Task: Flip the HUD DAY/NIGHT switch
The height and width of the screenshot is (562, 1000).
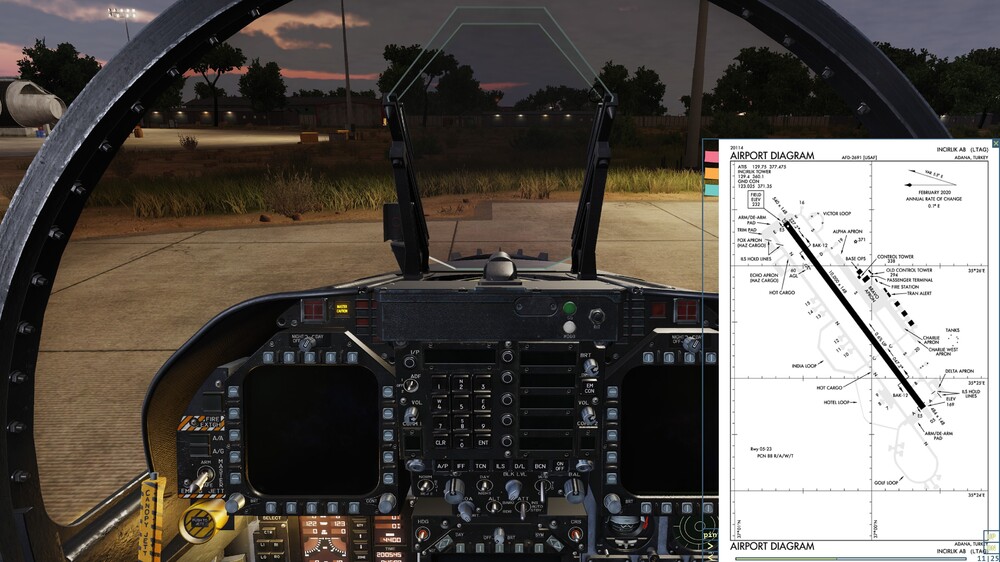Action: (485, 485)
